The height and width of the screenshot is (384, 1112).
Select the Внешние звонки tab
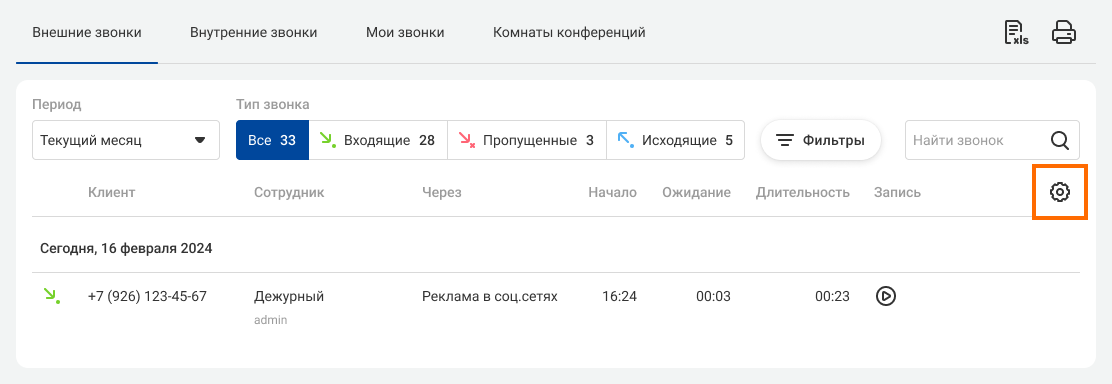[x=87, y=33]
